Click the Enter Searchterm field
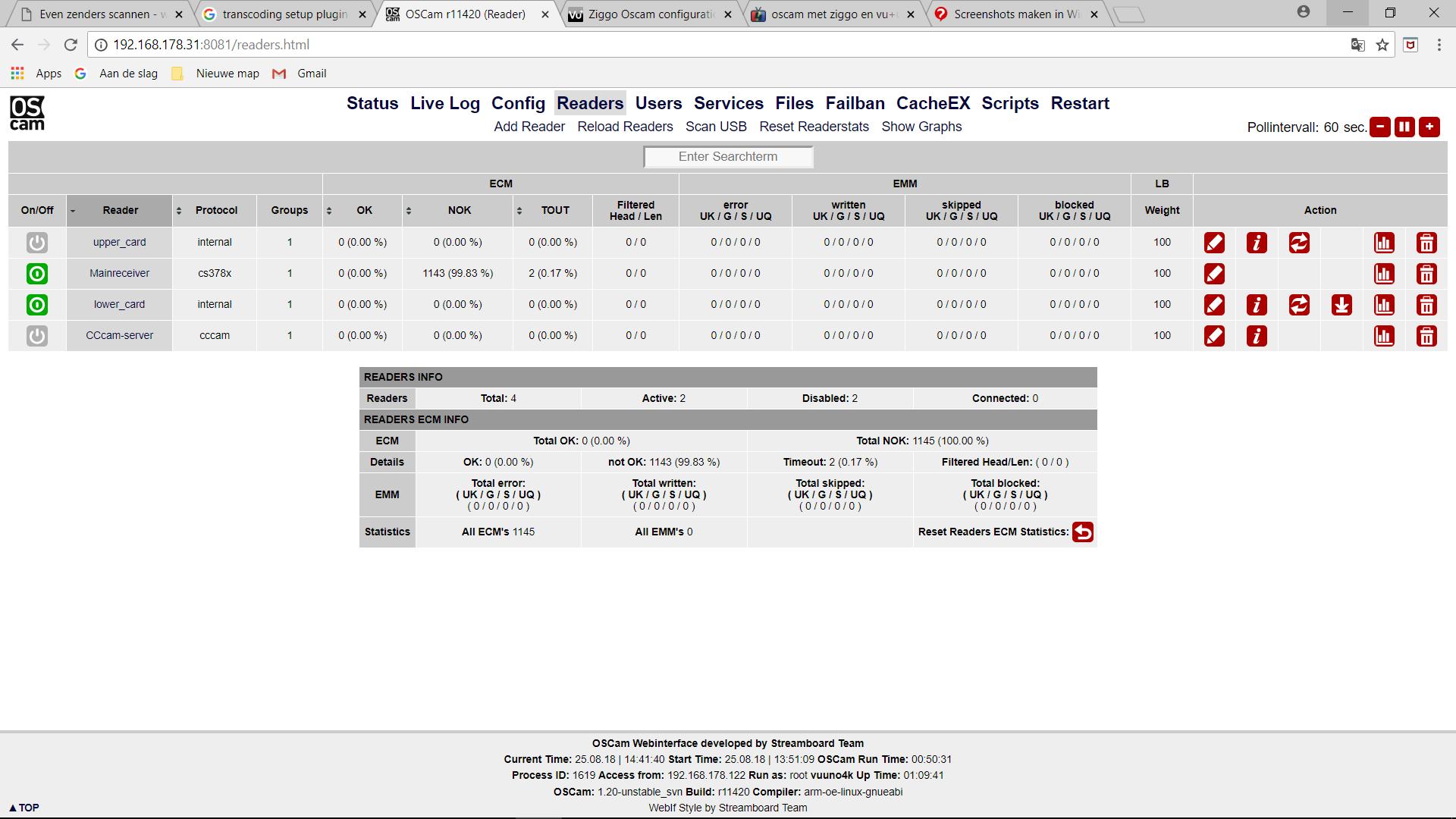The width and height of the screenshot is (1456, 819). click(727, 157)
